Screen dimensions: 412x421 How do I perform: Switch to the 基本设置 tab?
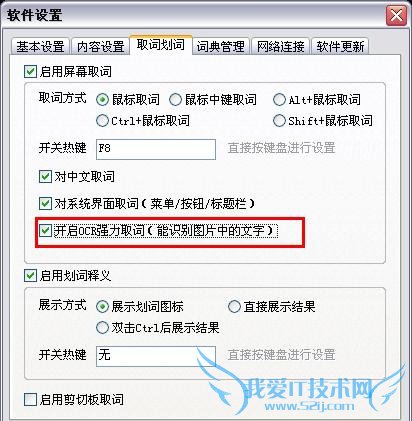(x=40, y=46)
